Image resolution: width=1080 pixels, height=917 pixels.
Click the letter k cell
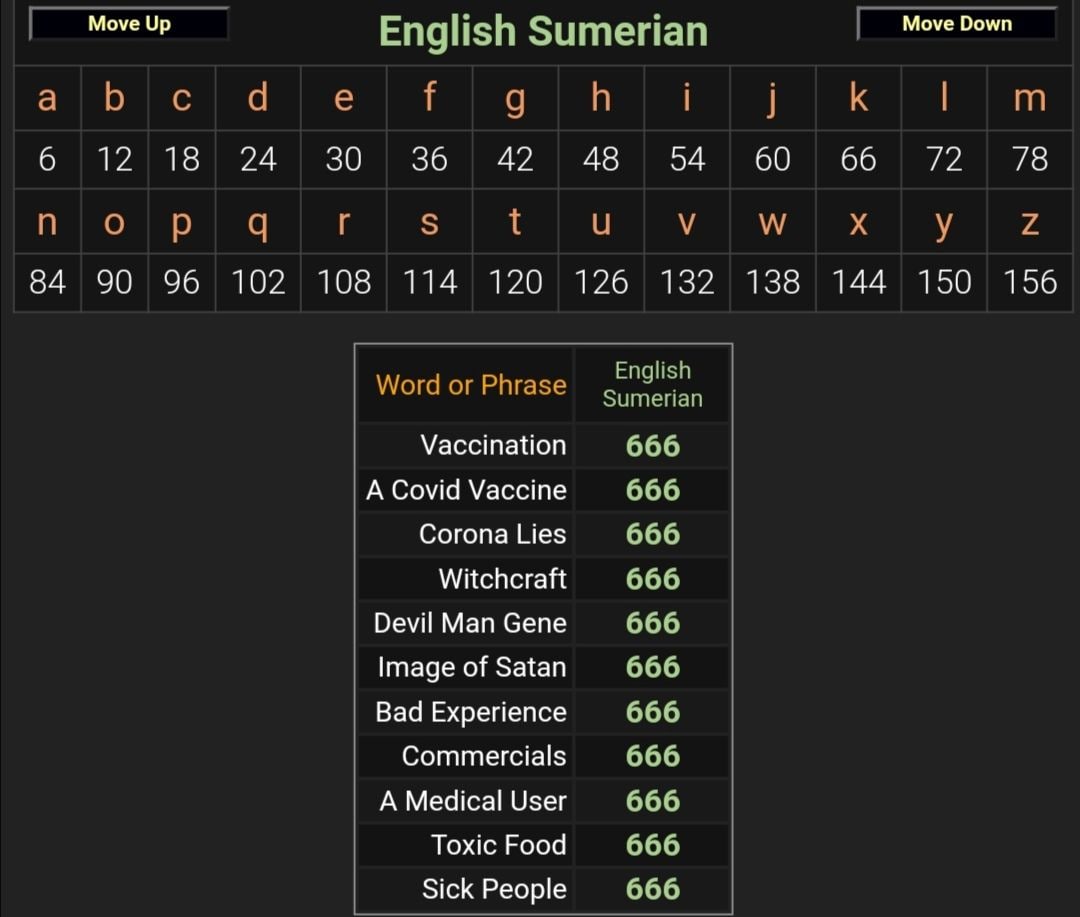[x=858, y=98]
